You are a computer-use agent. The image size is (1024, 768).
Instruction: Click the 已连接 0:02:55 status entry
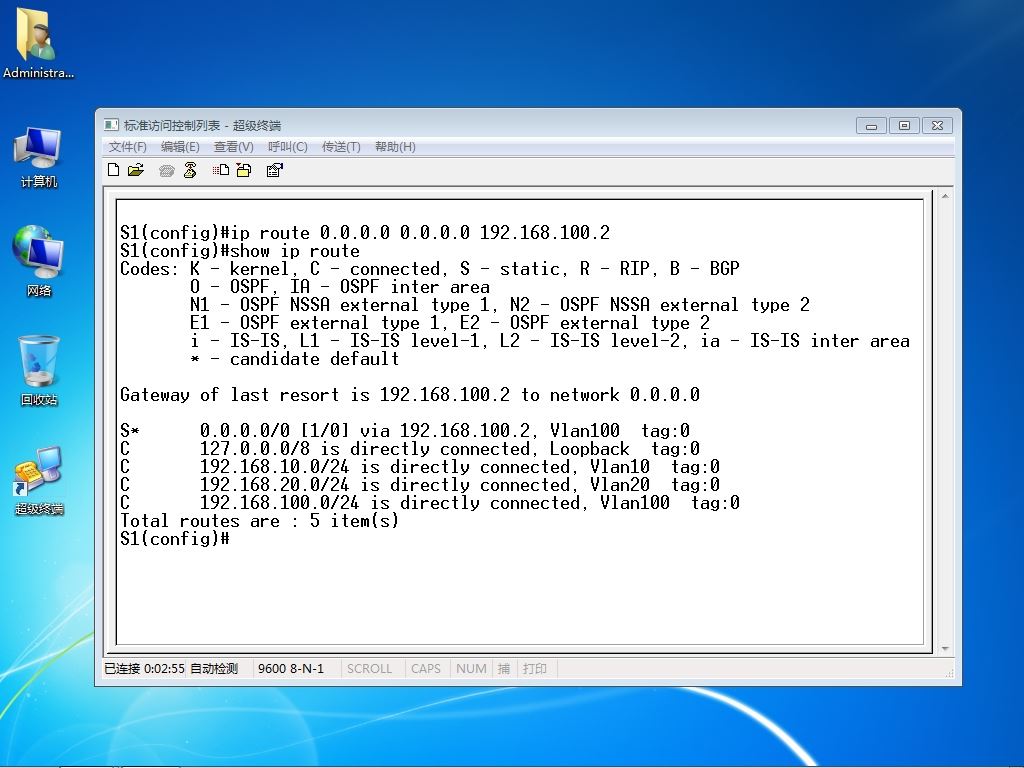[144, 669]
